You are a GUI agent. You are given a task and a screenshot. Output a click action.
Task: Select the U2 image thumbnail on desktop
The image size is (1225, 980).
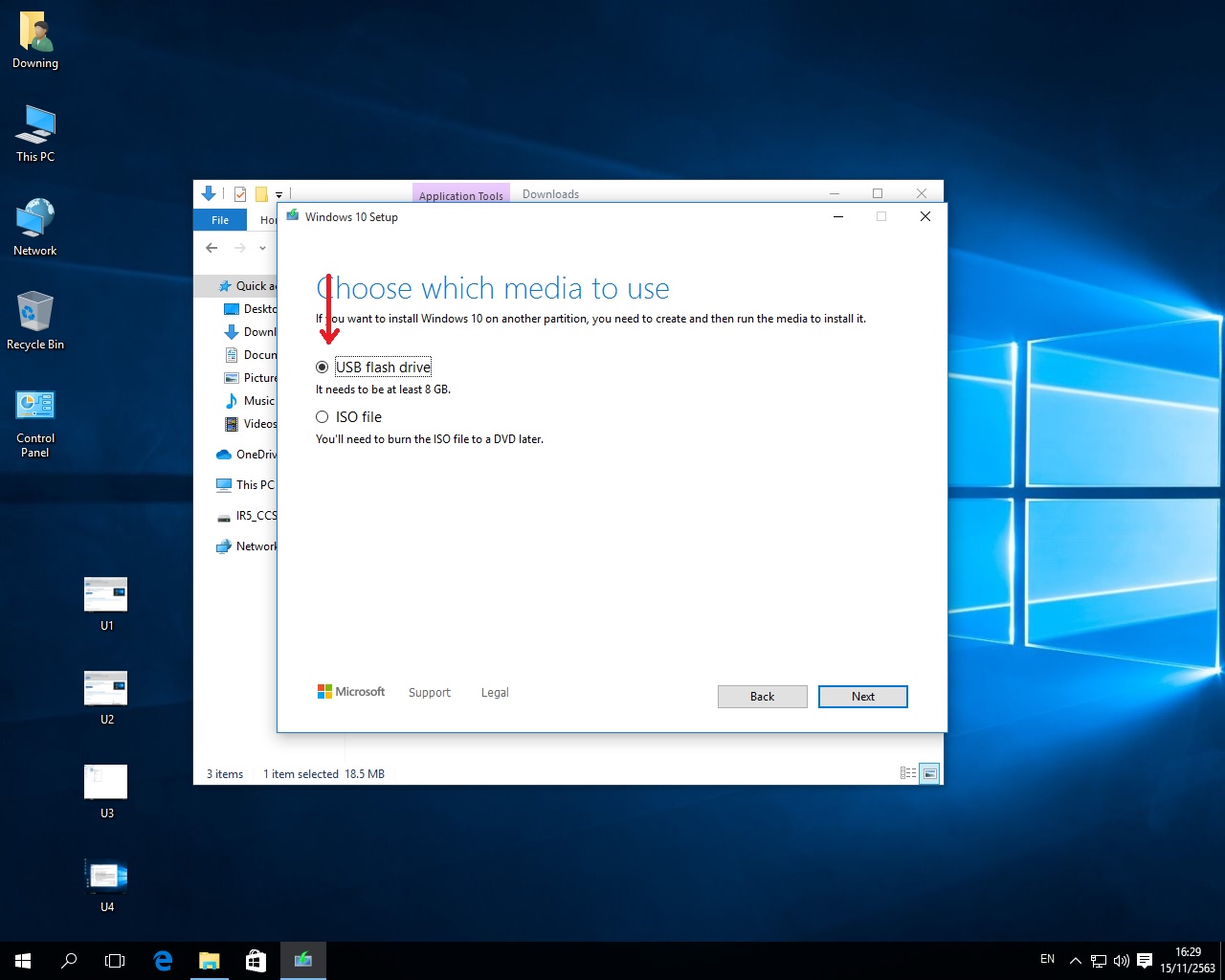pos(106,698)
